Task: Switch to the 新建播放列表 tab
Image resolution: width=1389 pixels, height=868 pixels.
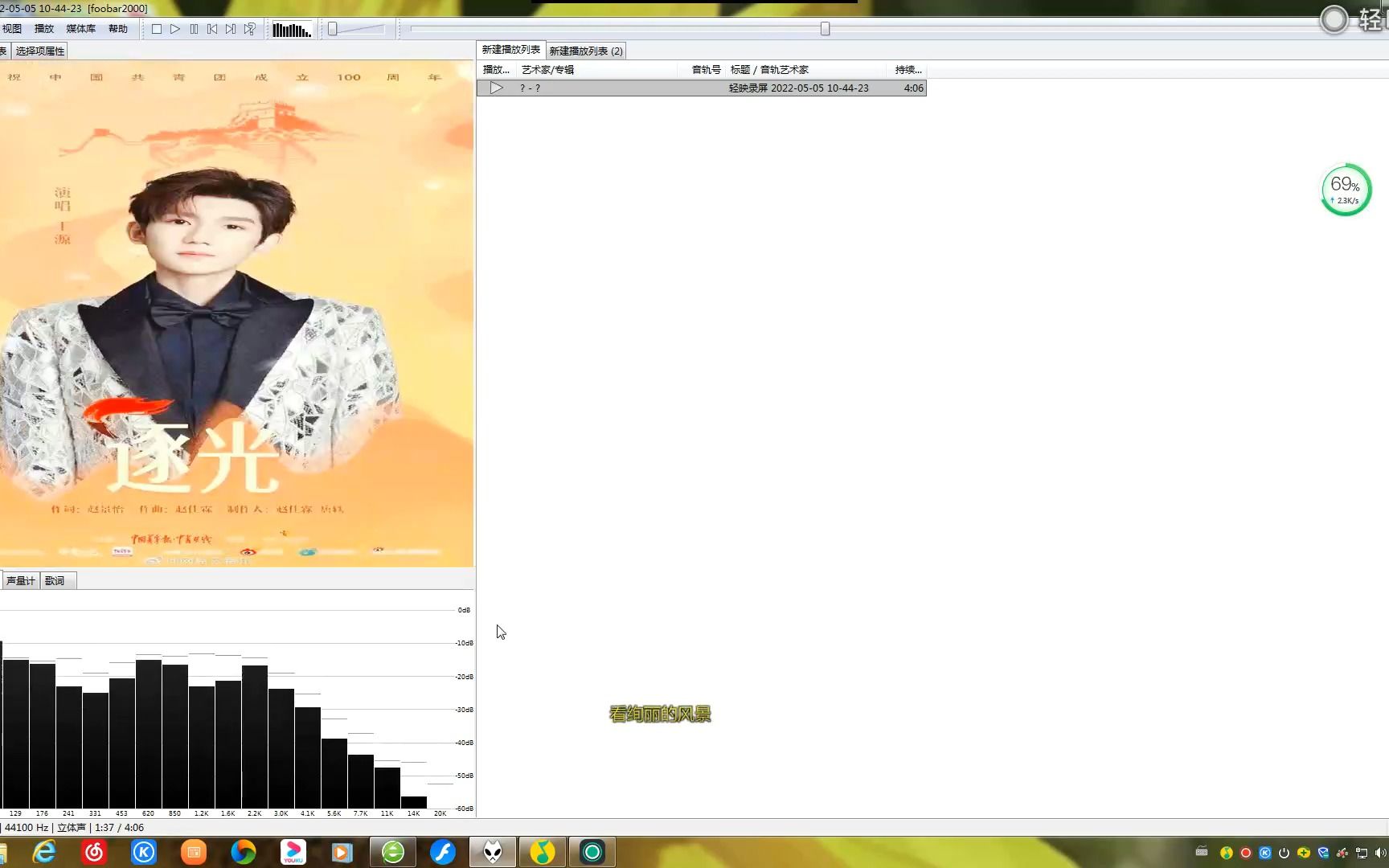Action: (511, 50)
